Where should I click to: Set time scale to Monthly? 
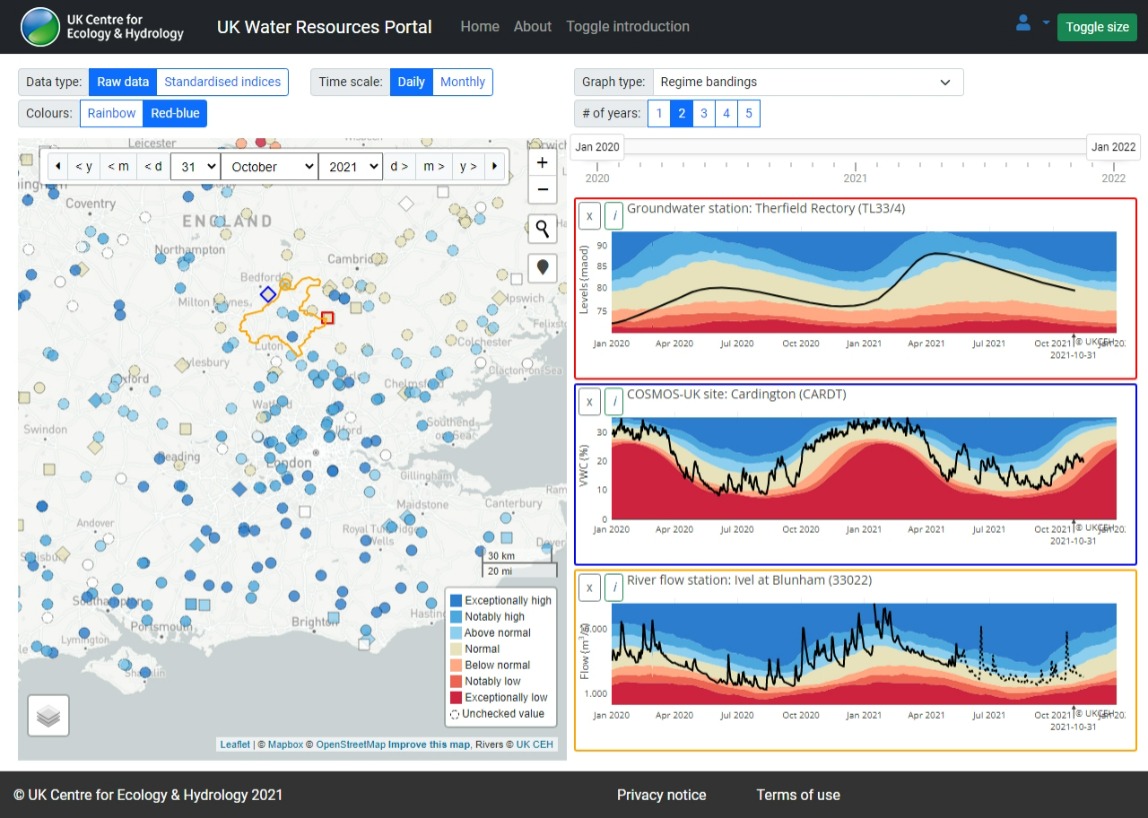tap(463, 82)
